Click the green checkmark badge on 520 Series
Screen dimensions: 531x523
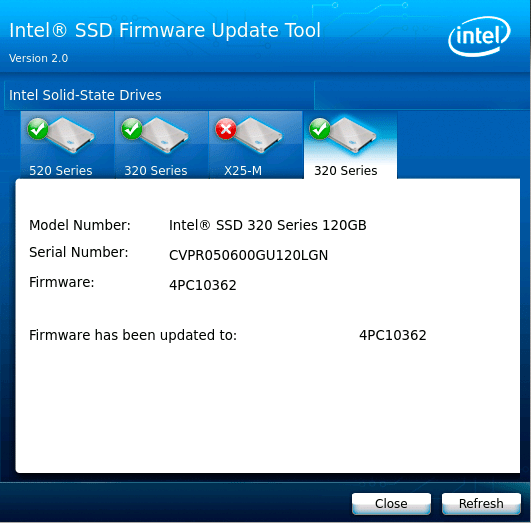38,129
